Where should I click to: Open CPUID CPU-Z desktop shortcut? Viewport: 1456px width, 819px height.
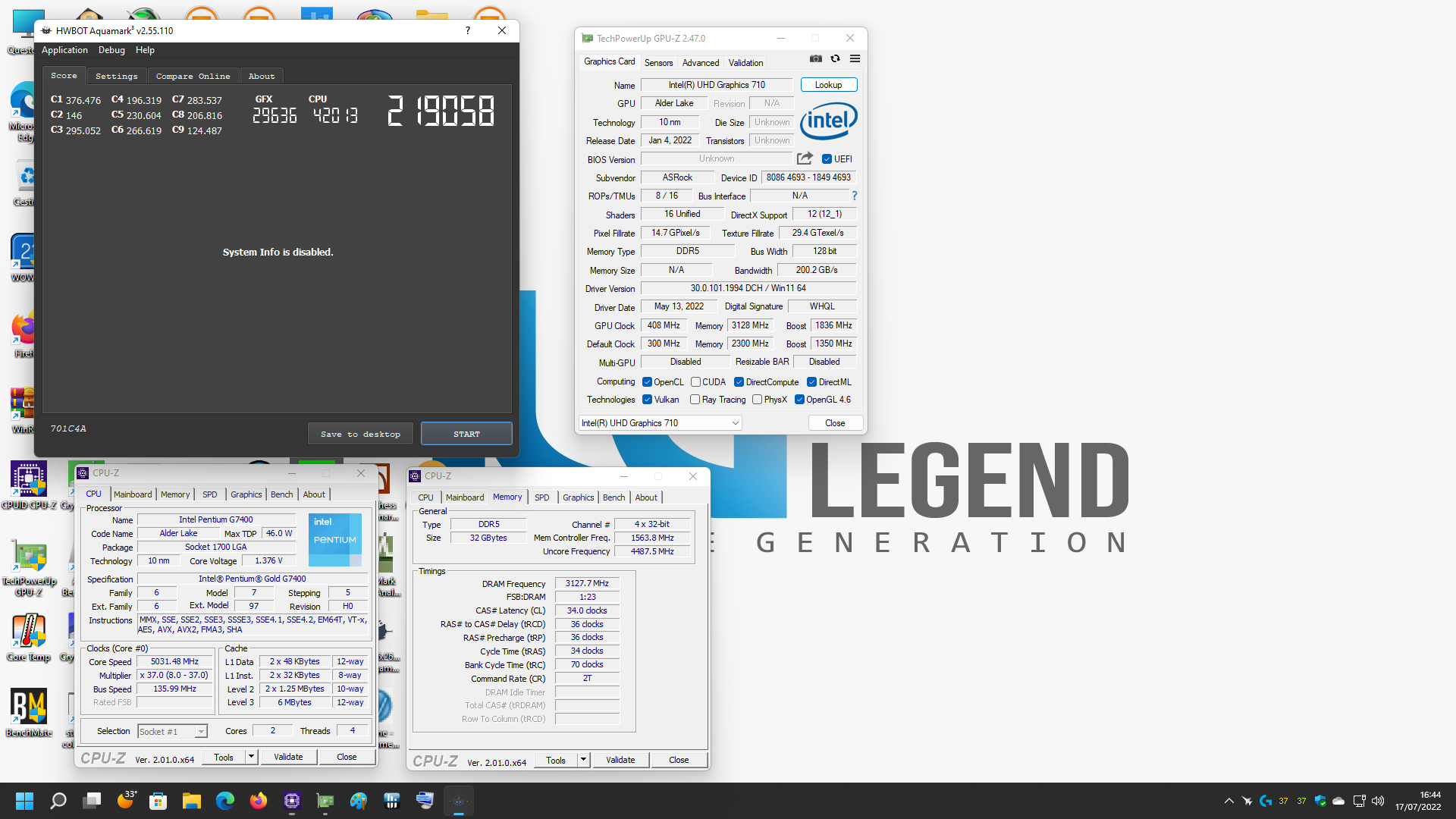click(x=29, y=485)
